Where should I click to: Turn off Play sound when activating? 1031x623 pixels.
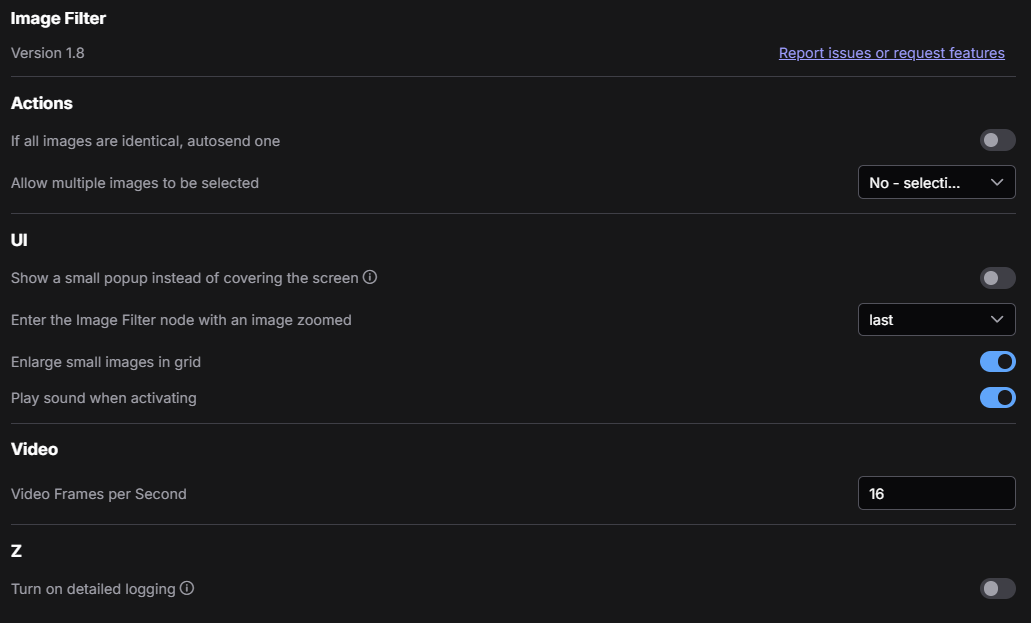[997, 397]
